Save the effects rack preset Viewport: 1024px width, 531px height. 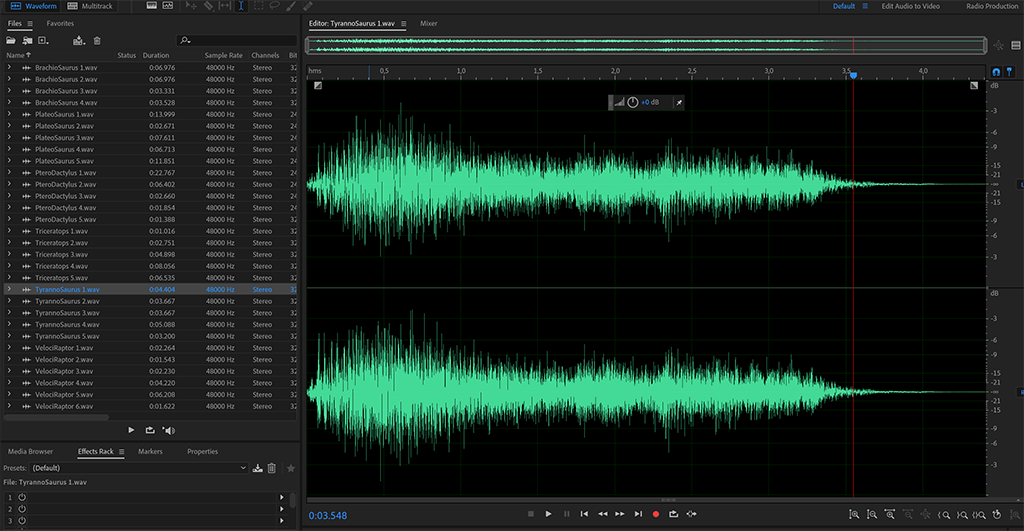pos(257,468)
